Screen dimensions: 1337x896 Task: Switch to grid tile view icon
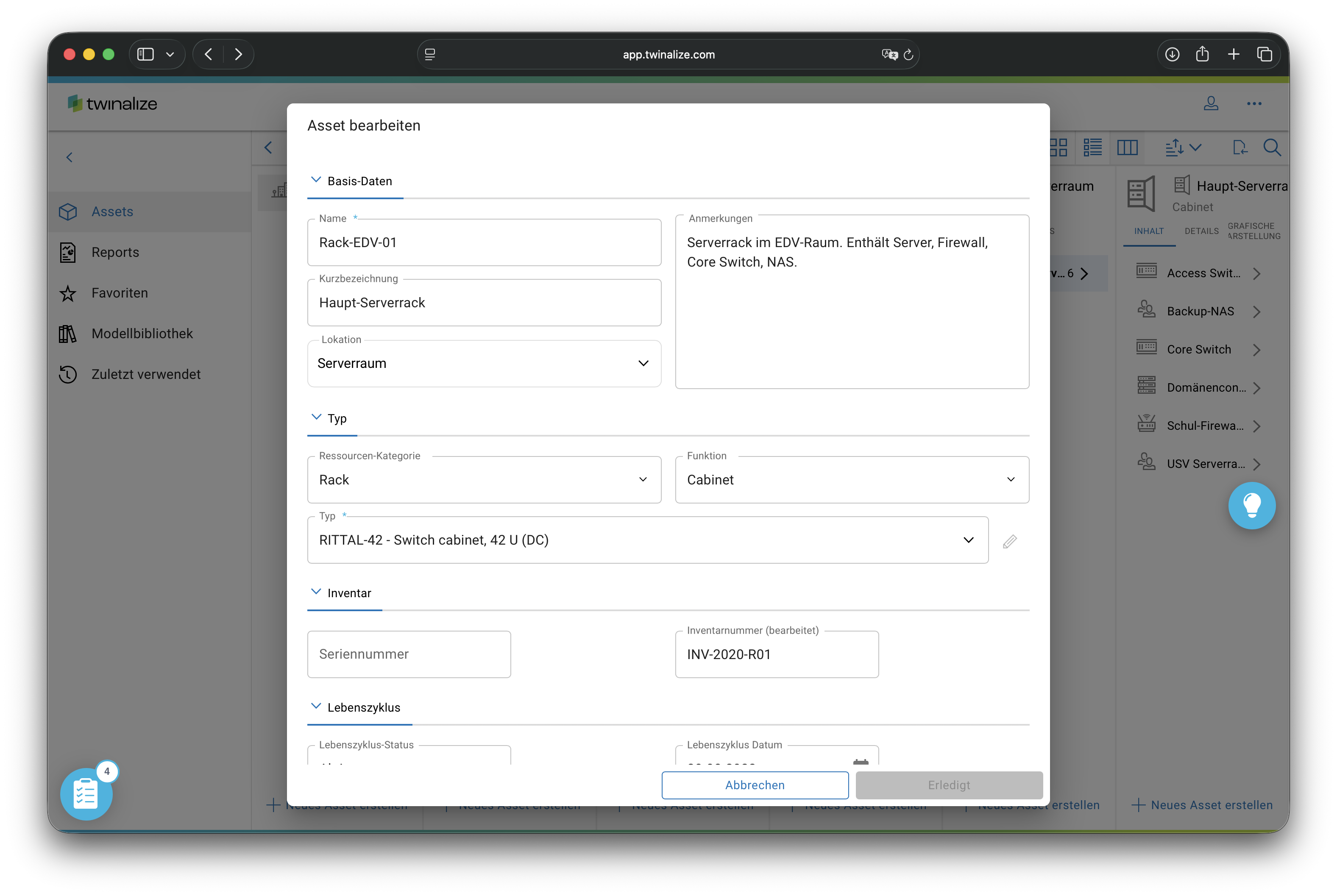pyautogui.click(x=1059, y=148)
